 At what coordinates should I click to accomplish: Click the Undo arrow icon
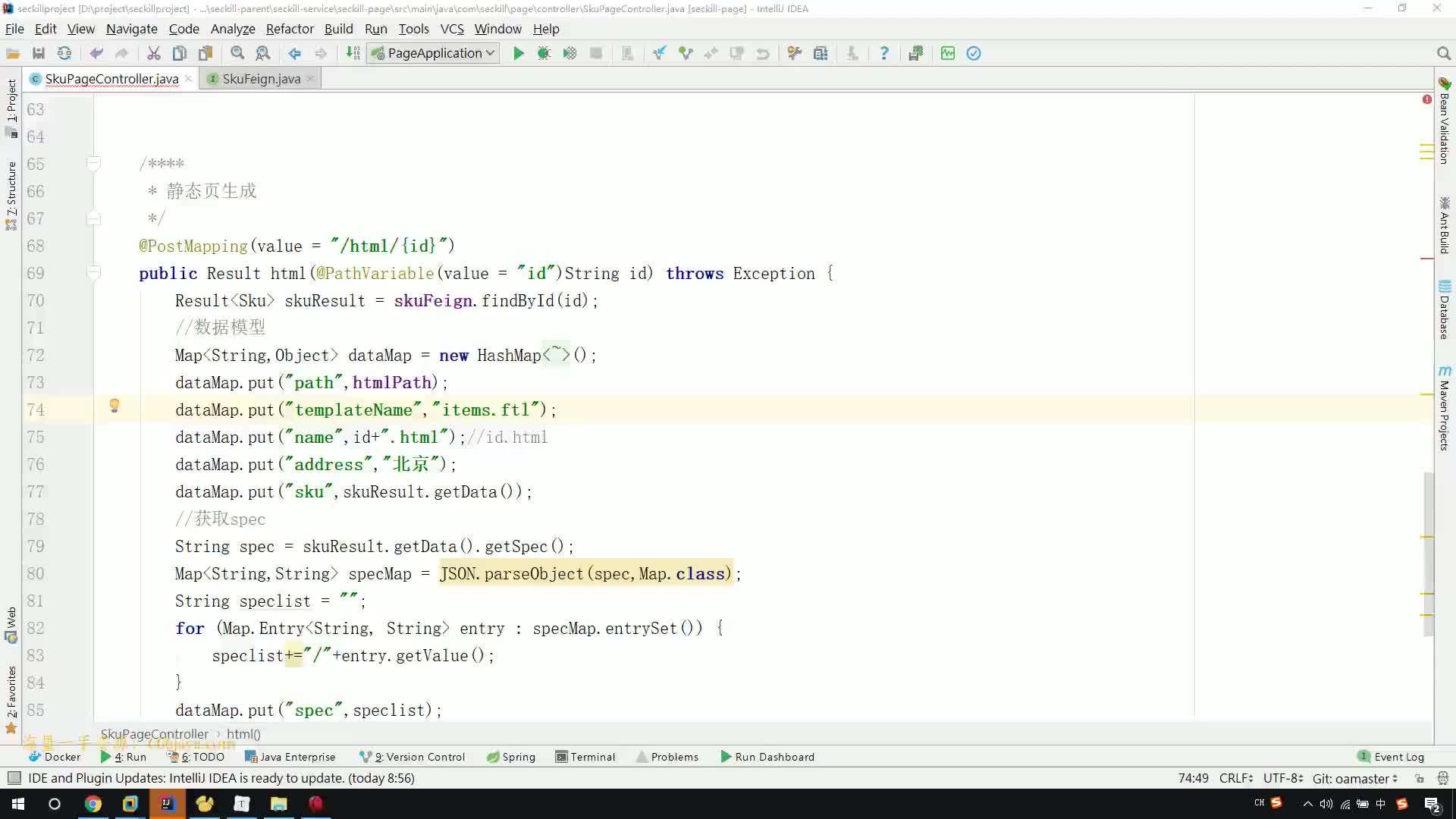96,53
